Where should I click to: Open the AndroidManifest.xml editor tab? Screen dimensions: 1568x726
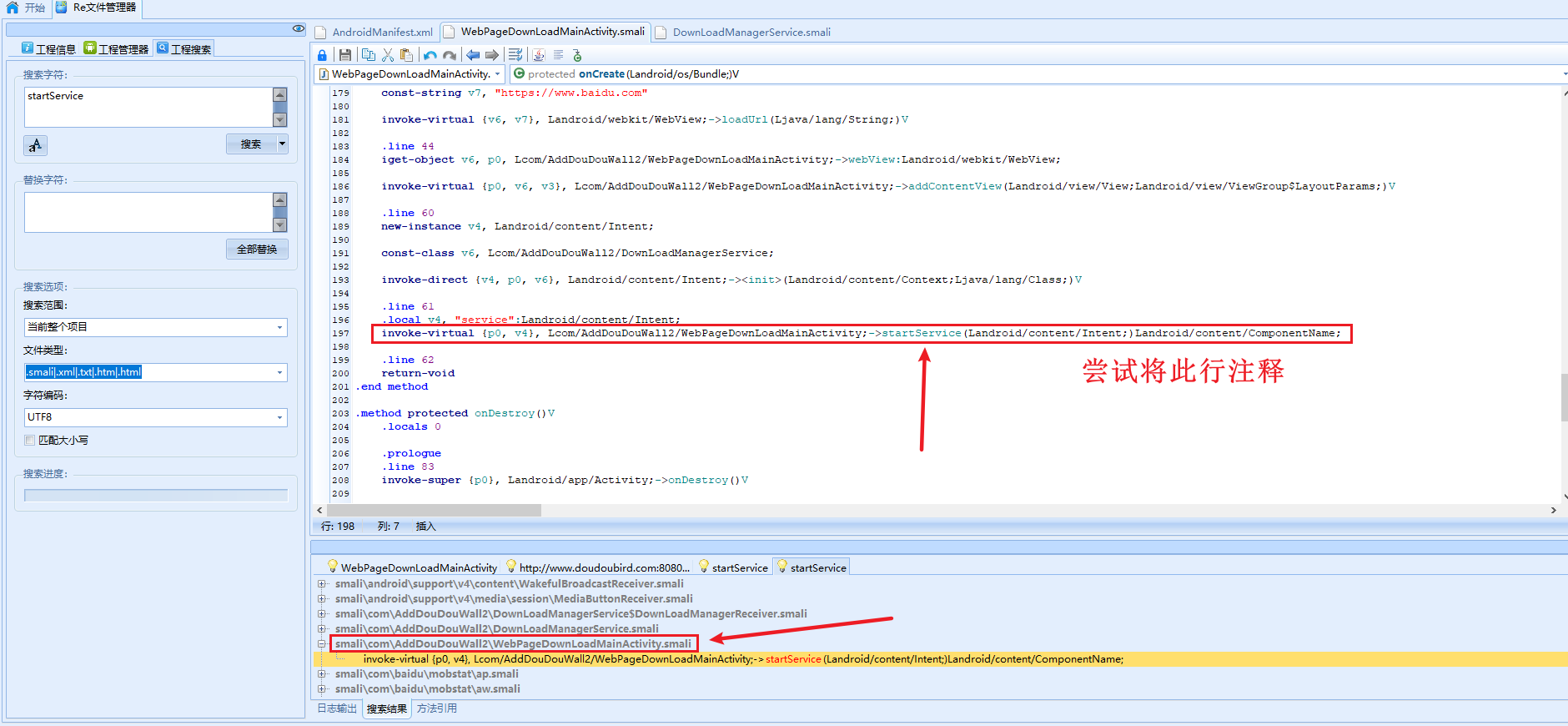pos(375,33)
